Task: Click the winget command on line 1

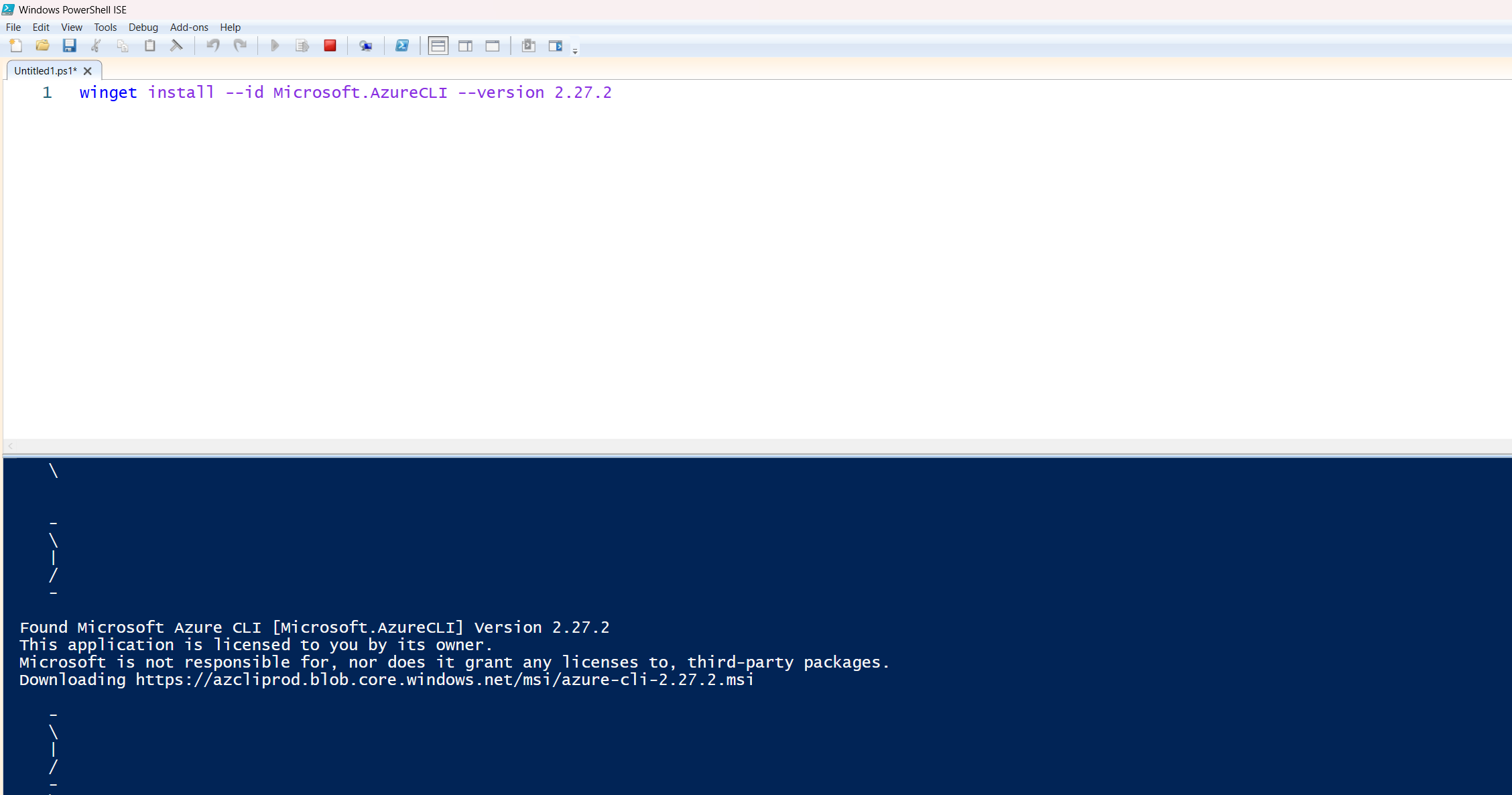Action: 108,93
